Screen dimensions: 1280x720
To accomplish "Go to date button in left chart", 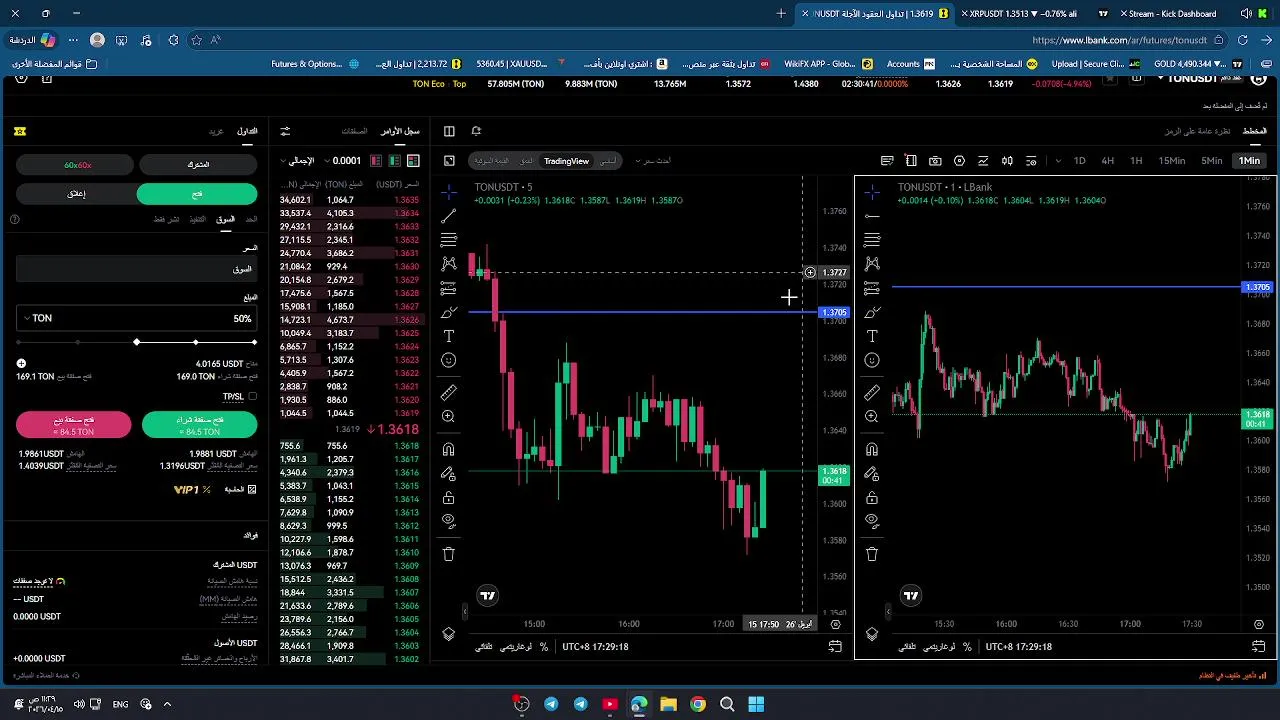I will click(x=835, y=647).
